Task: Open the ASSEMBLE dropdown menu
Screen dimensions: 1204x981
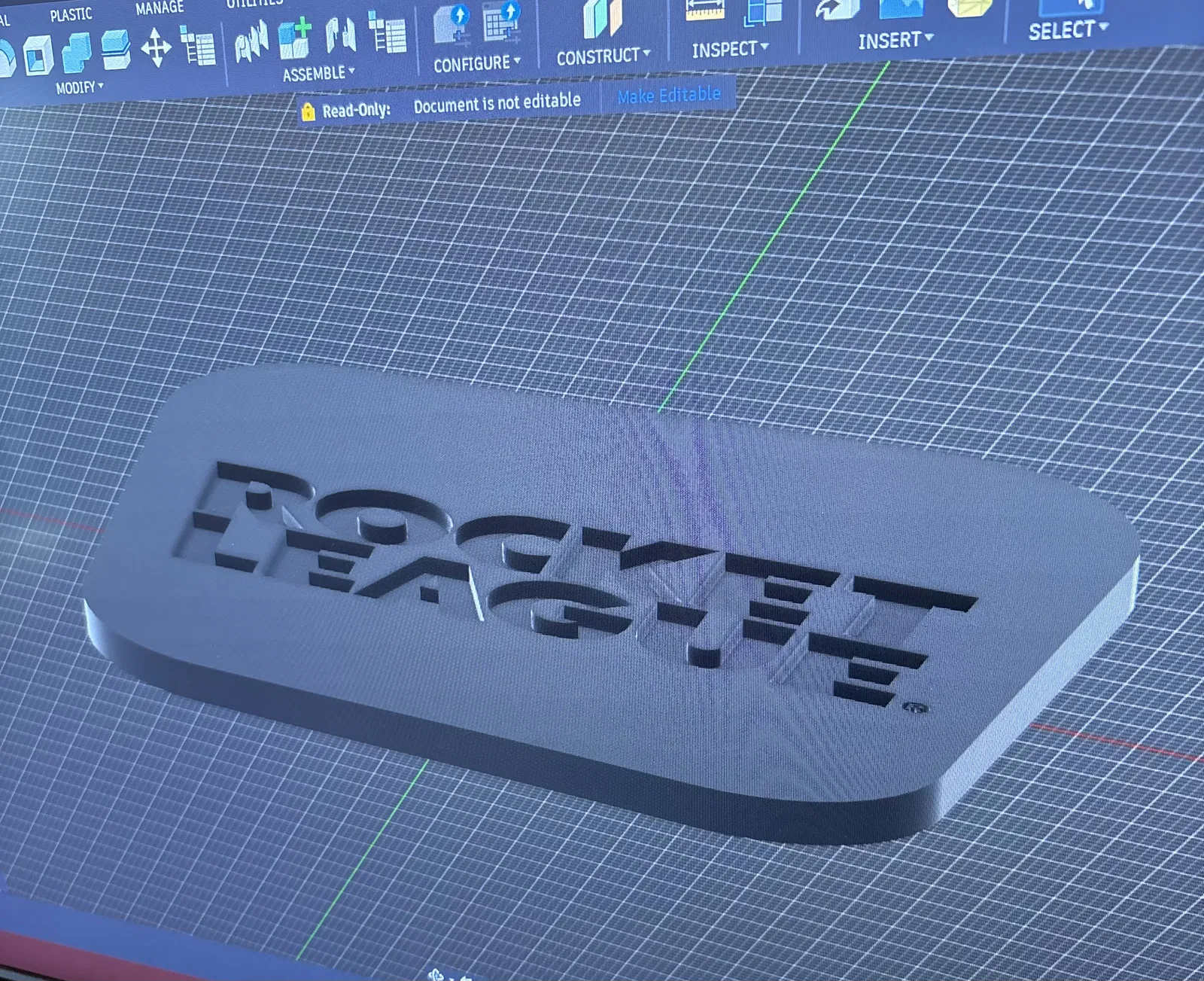Action: click(x=318, y=74)
